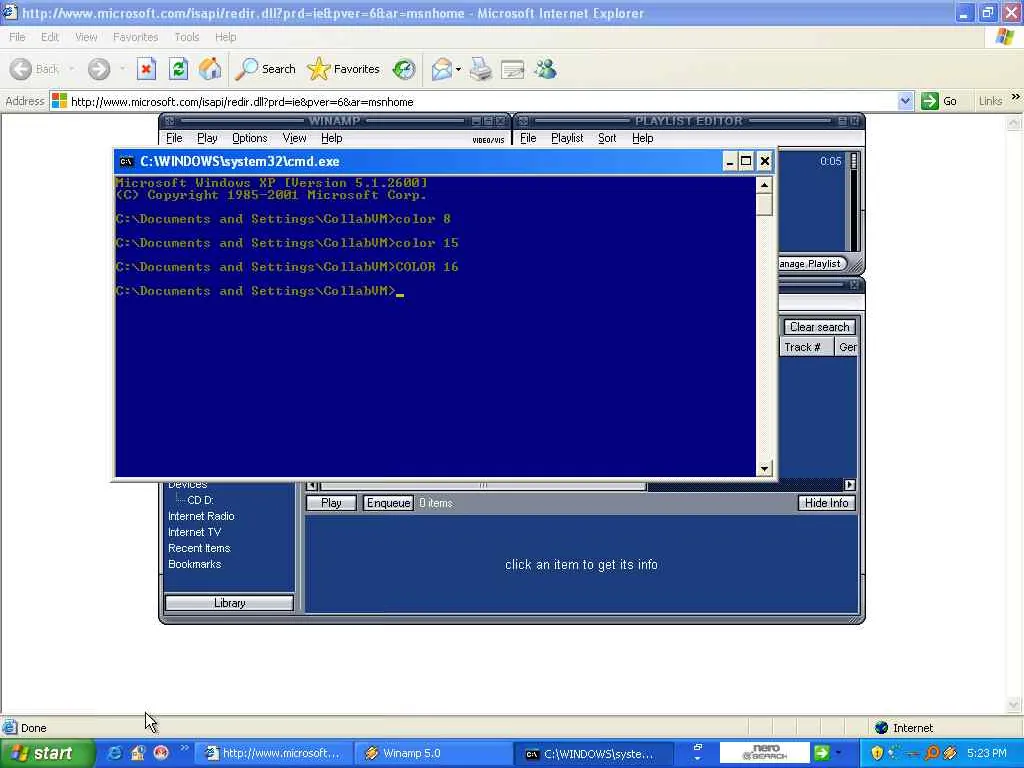Screen dimensions: 1024x768
Task: Click the Print toolbar icon
Action: click(x=481, y=69)
